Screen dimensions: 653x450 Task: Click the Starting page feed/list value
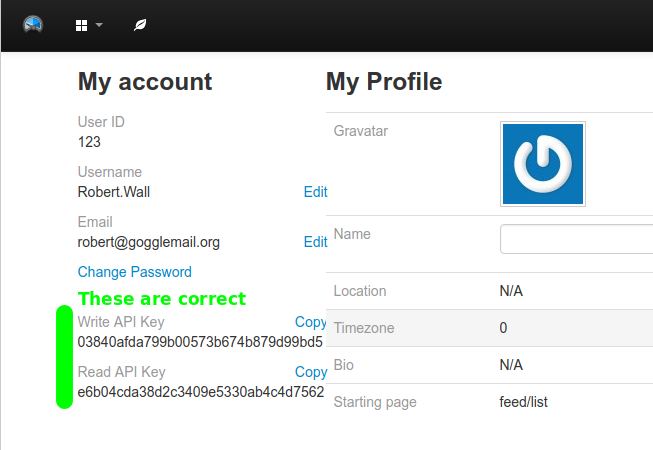point(523,402)
